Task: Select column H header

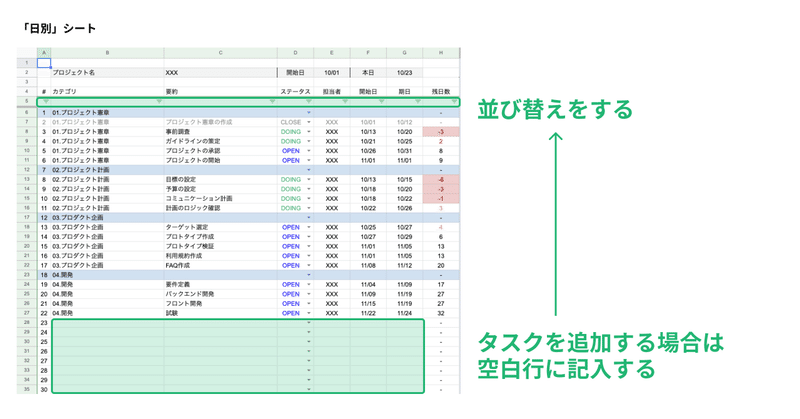Action: click(441, 53)
